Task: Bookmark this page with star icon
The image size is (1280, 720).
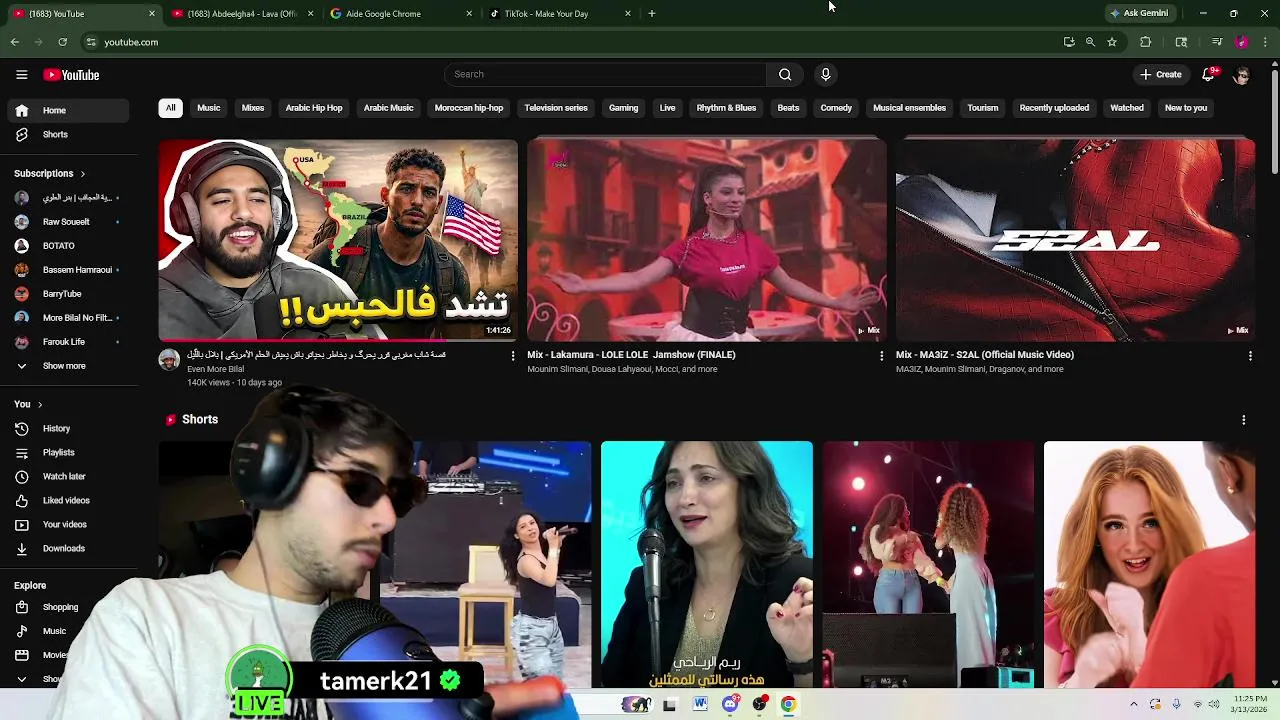Action: point(1111,42)
